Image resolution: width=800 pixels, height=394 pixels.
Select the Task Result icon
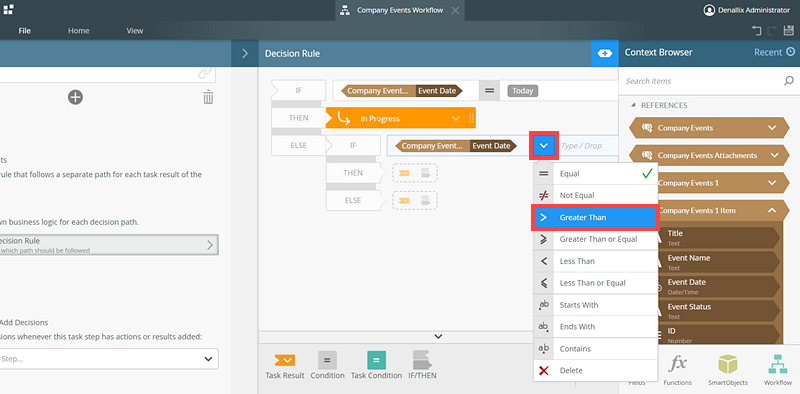coord(285,360)
